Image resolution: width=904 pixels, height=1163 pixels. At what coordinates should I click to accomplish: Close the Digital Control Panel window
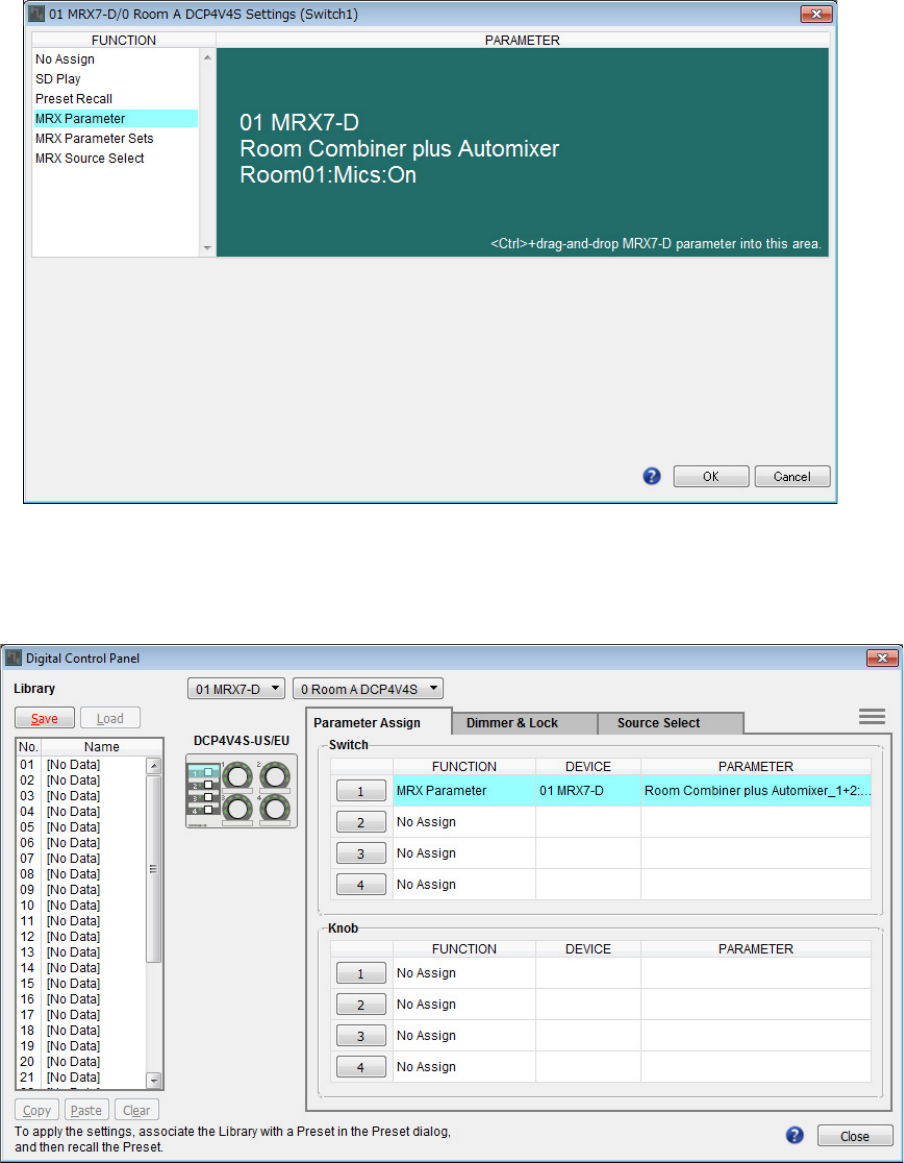(882, 658)
